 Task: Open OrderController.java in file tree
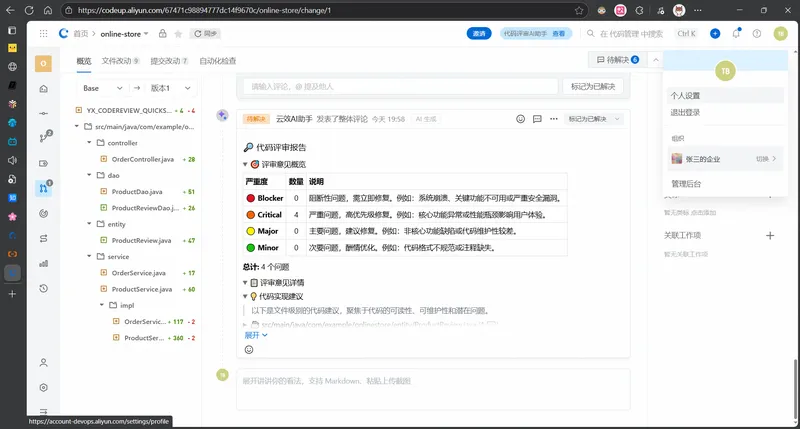143,159
